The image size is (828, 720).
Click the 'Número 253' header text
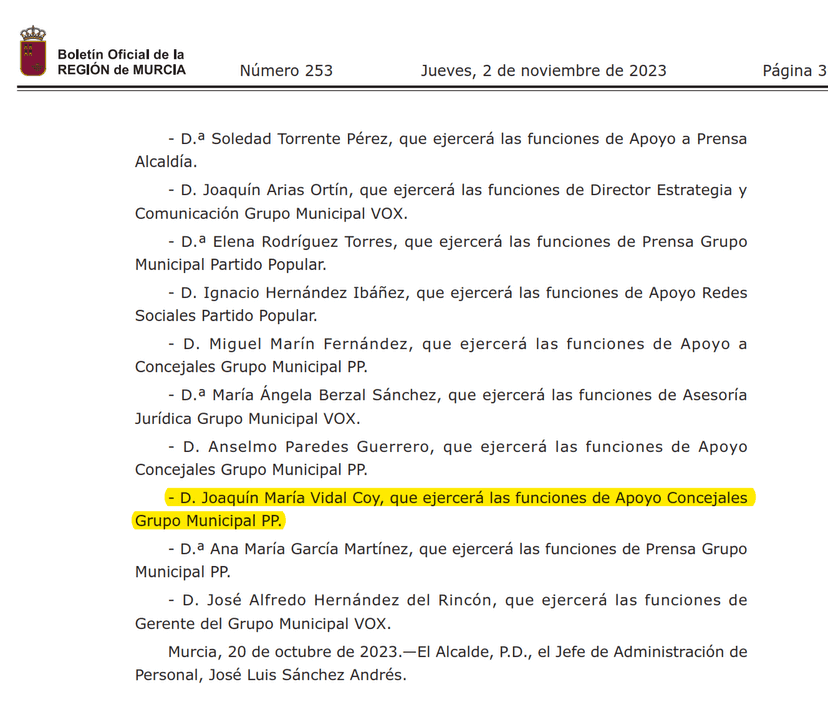point(286,71)
